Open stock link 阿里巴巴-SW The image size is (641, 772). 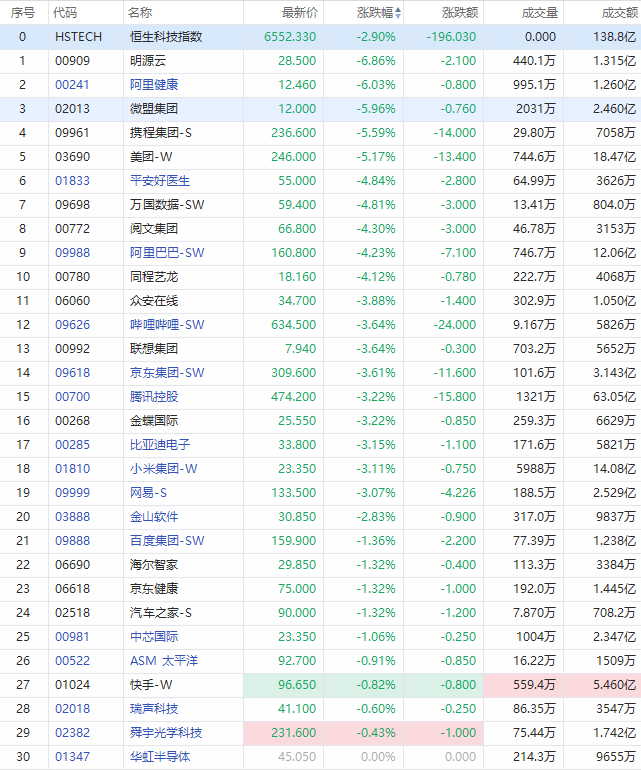[x=167, y=253]
